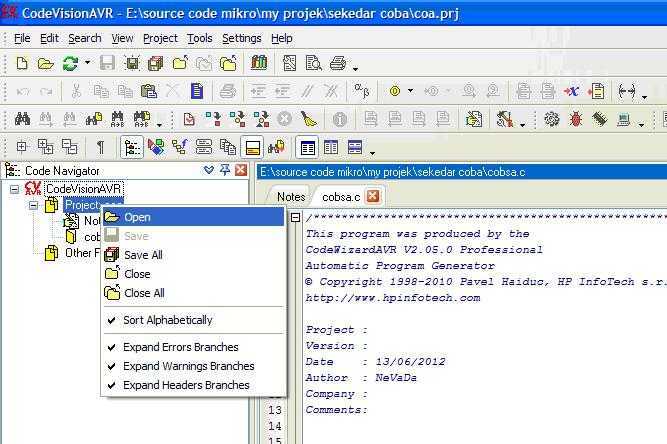Toggle Expand Warnings Branches option
This screenshot has height=444, width=667.
pos(194,366)
